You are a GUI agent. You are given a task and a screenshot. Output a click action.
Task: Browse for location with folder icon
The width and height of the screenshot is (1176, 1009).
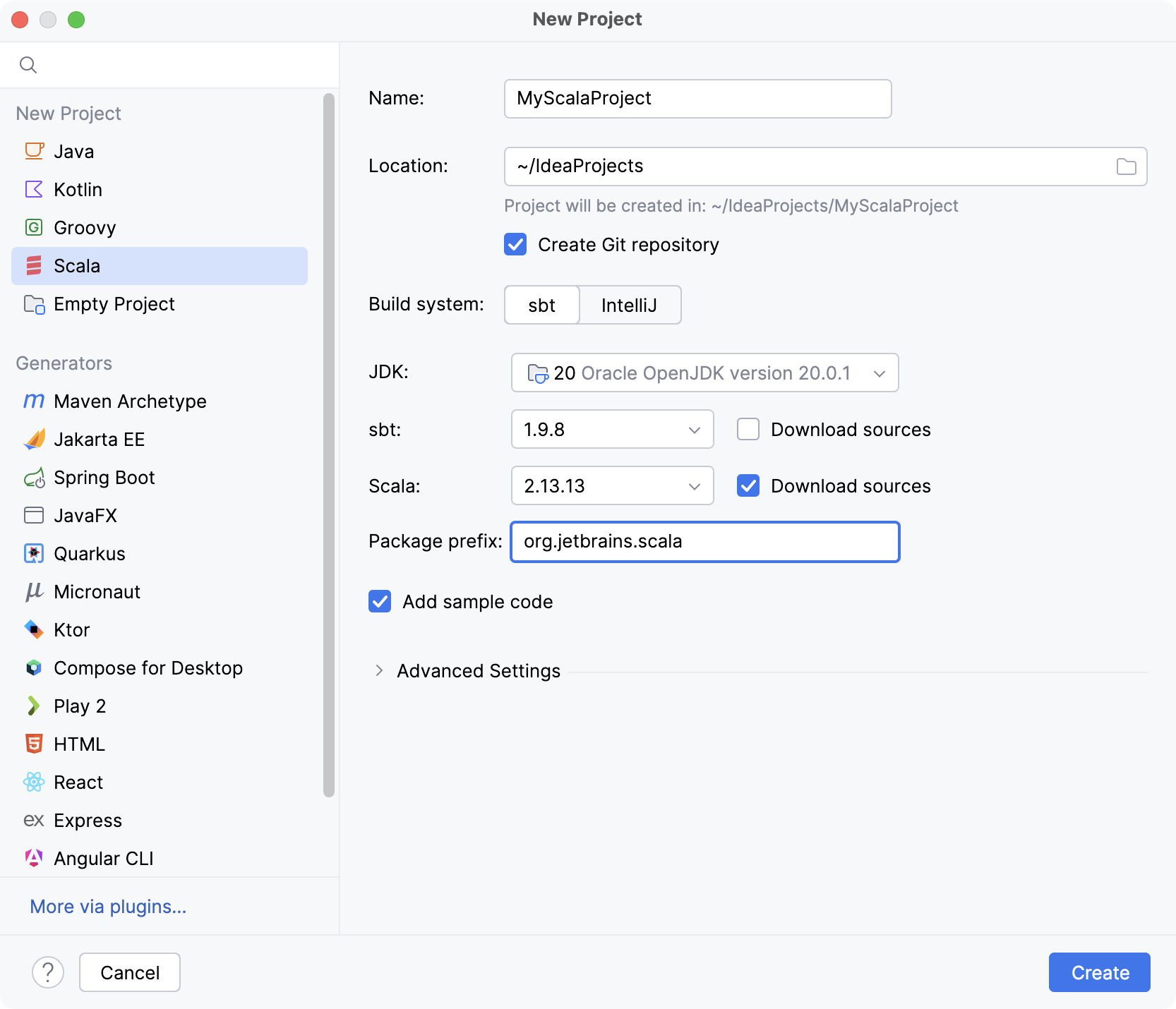point(1126,167)
